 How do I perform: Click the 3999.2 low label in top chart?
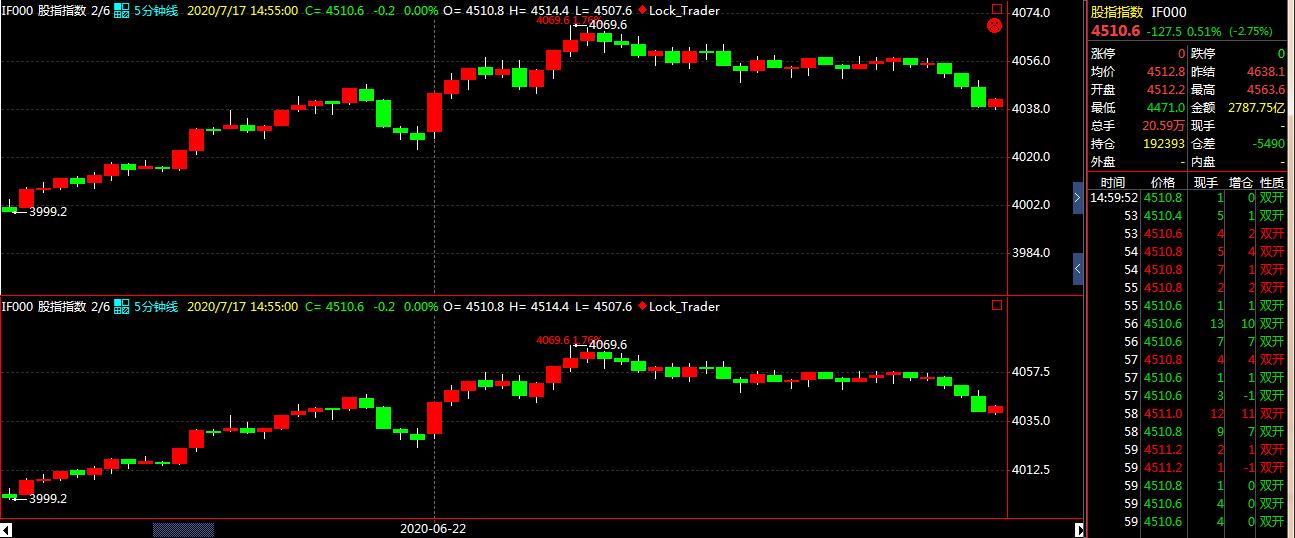48,212
